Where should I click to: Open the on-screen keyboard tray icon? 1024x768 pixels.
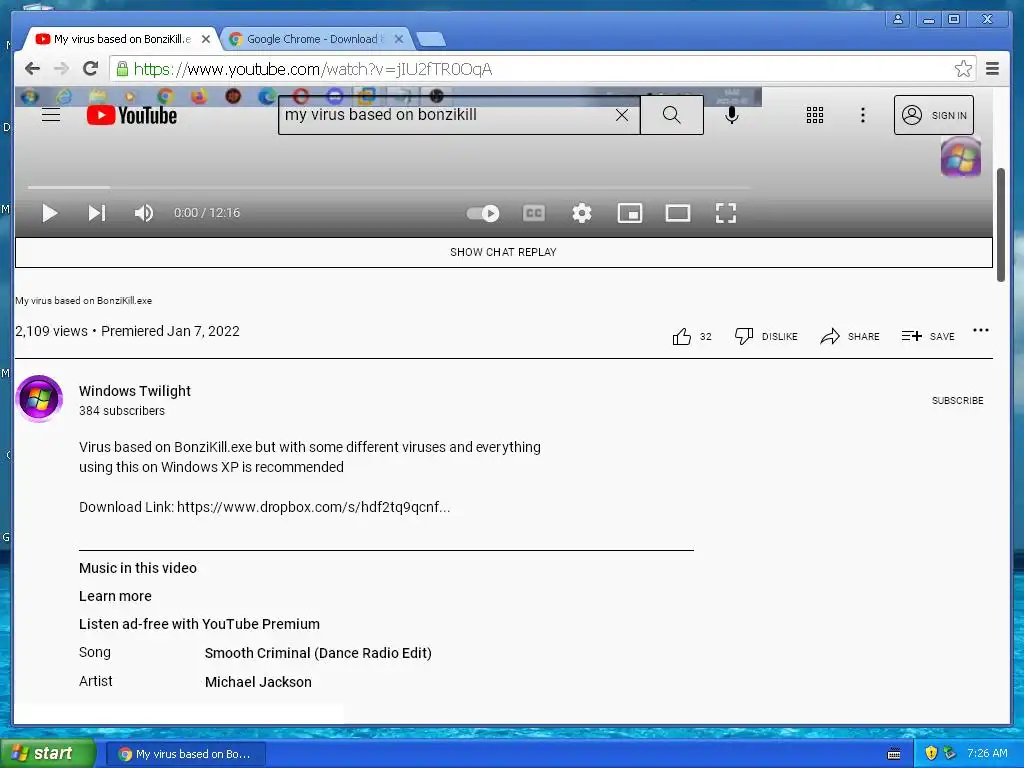coord(894,754)
